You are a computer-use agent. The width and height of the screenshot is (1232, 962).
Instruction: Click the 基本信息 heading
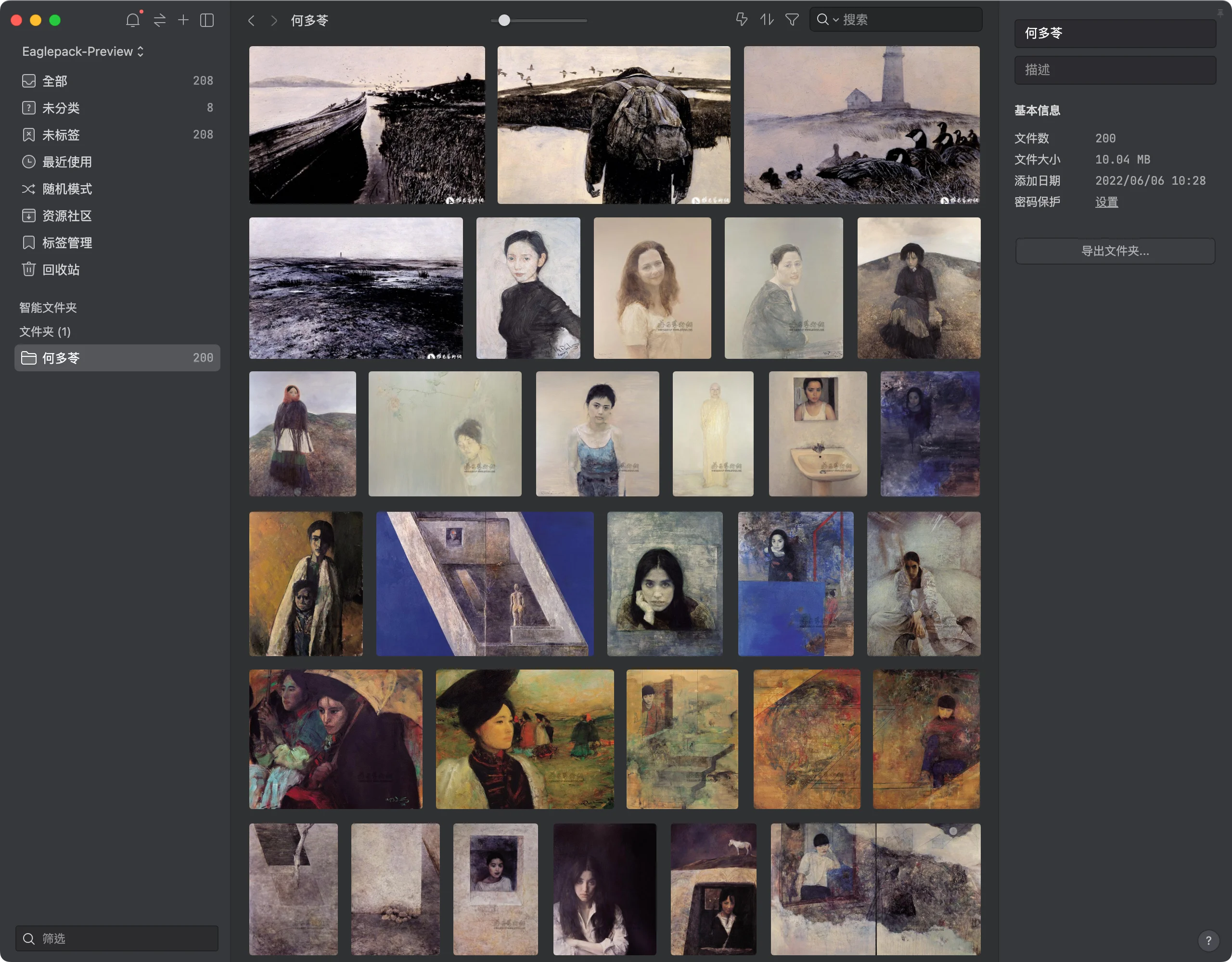pyautogui.click(x=1037, y=111)
